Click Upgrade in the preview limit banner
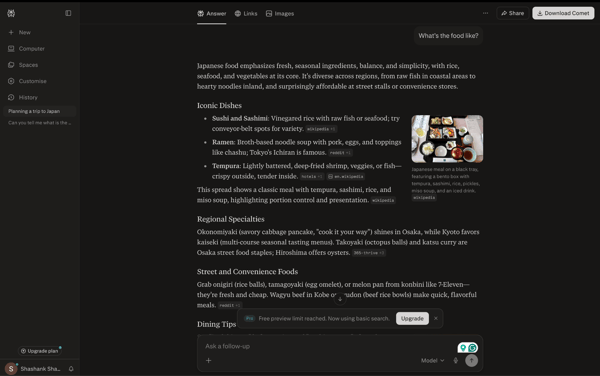 [412, 319]
